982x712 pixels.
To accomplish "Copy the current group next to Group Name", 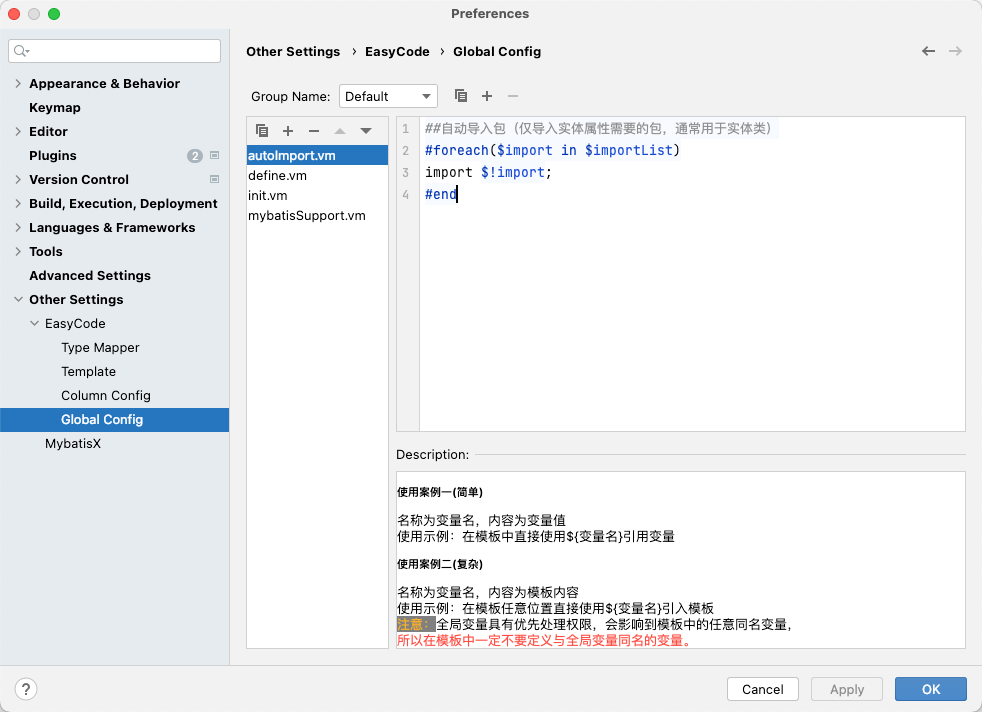I will pyautogui.click(x=461, y=96).
